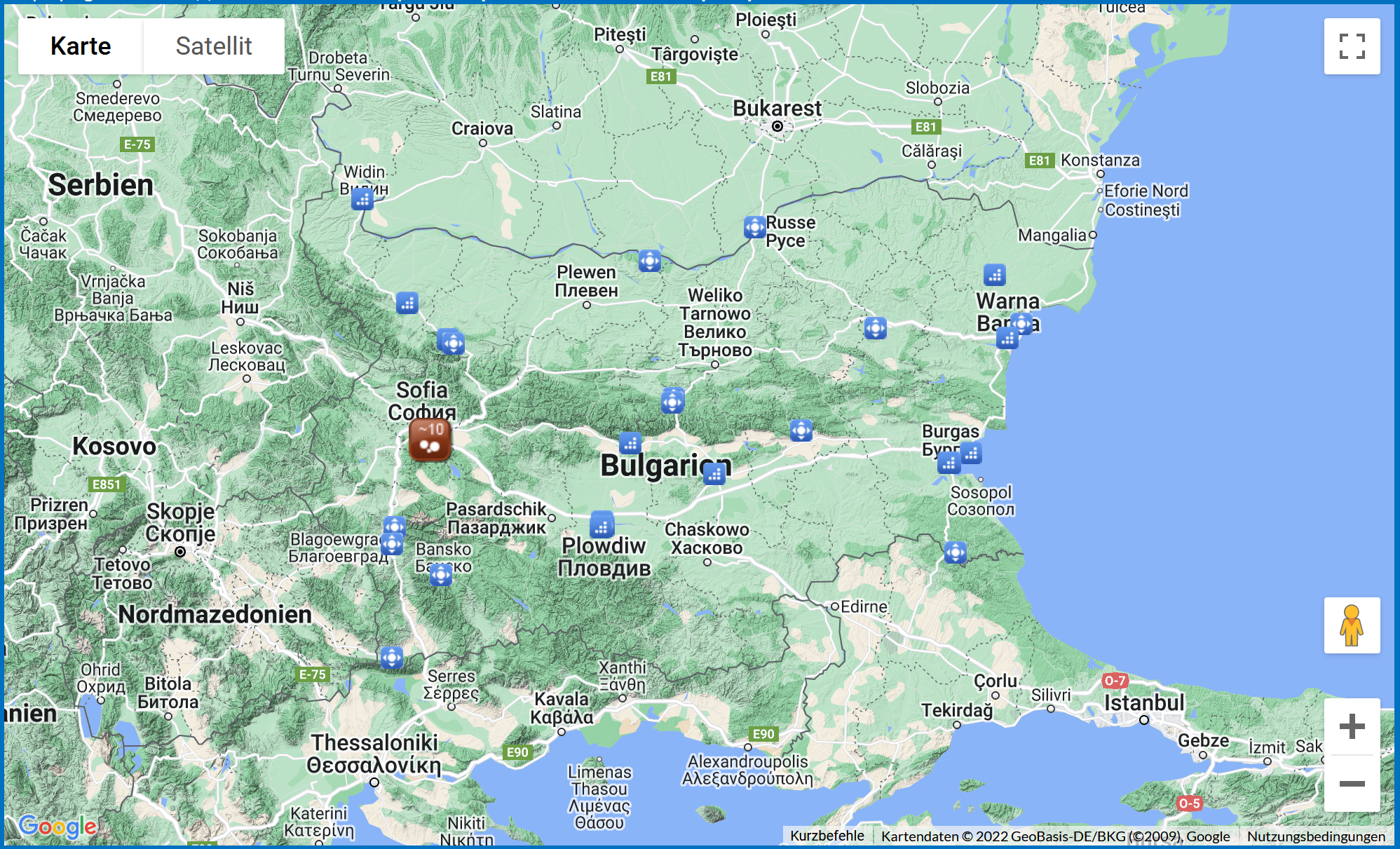This screenshot has height=849, width=1400.
Task: Select the blue marker left of Bulgarien label
Action: click(630, 443)
